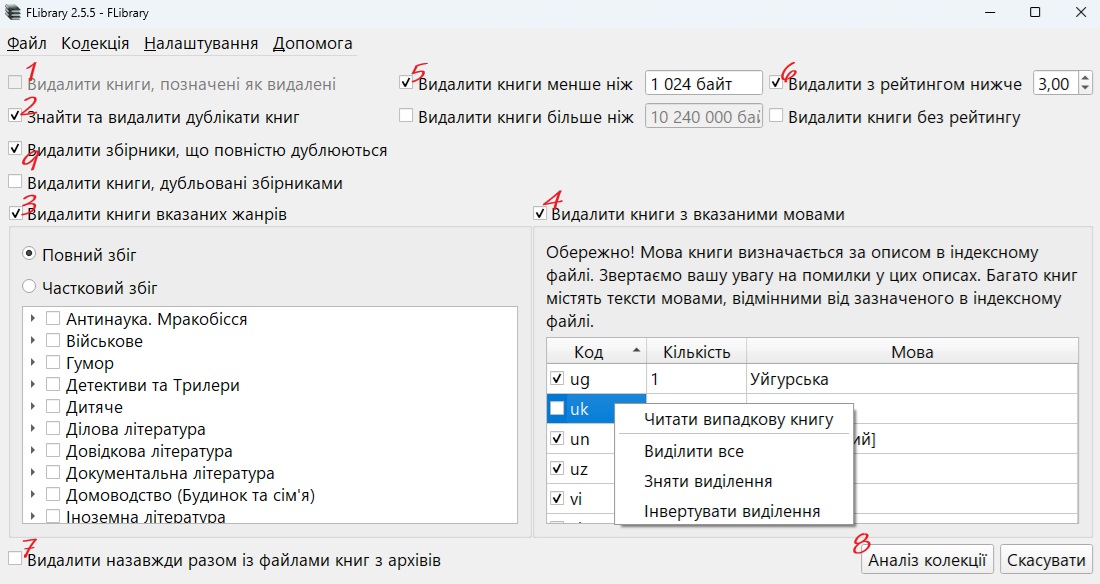Sort languages by the 'Мова' column header

[912, 351]
